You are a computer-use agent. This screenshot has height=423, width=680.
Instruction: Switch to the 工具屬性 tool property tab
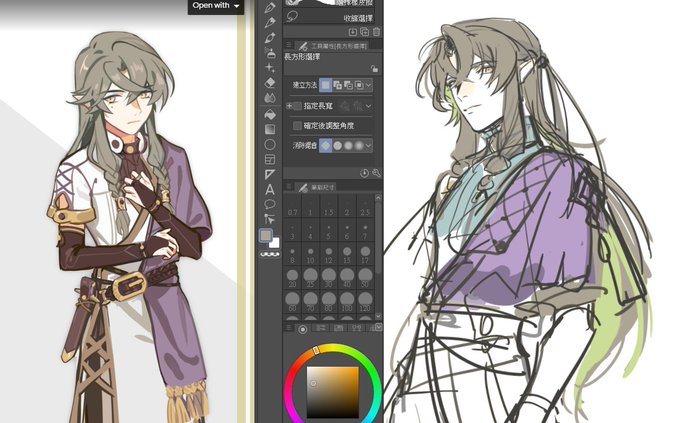(334, 45)
